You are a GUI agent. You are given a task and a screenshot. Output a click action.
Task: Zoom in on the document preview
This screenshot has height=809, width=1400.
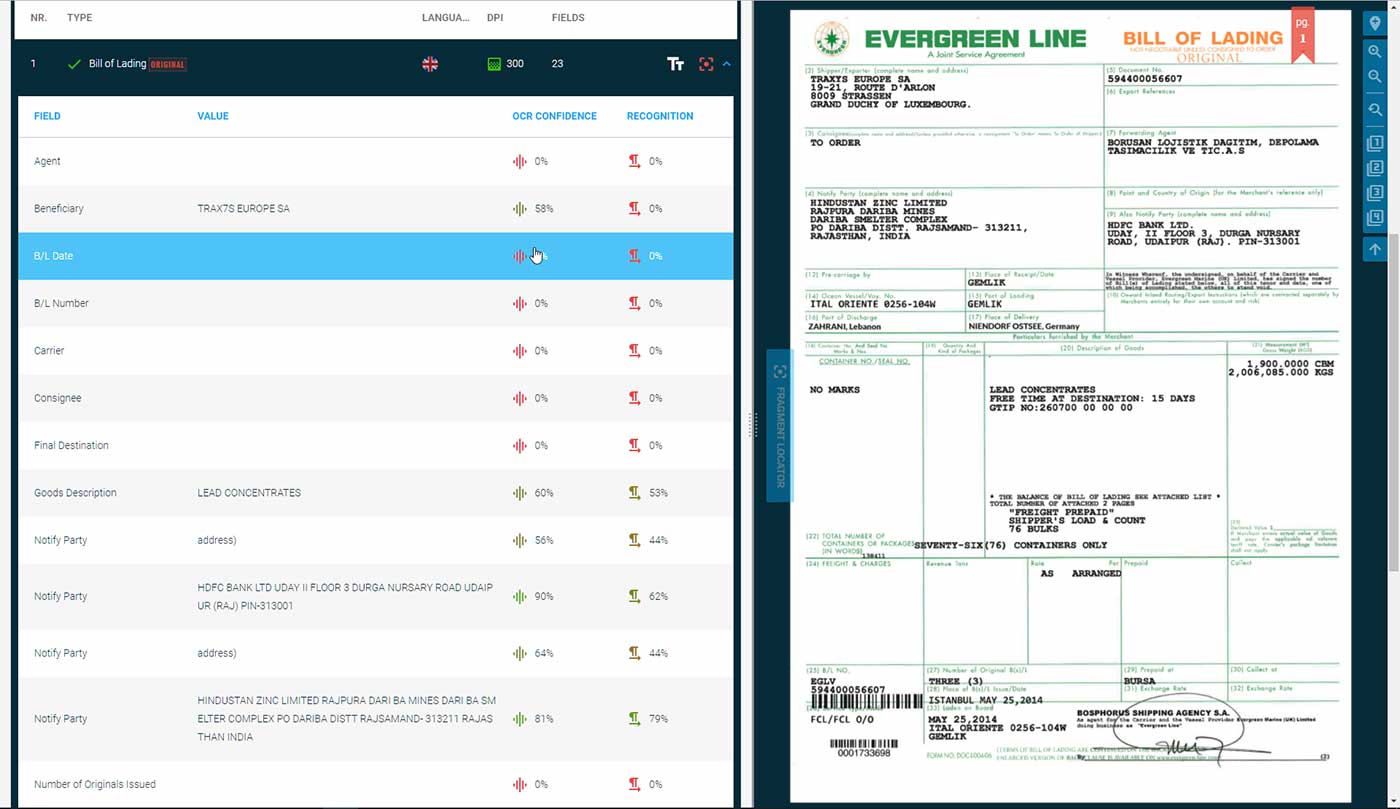point(1375,52)
